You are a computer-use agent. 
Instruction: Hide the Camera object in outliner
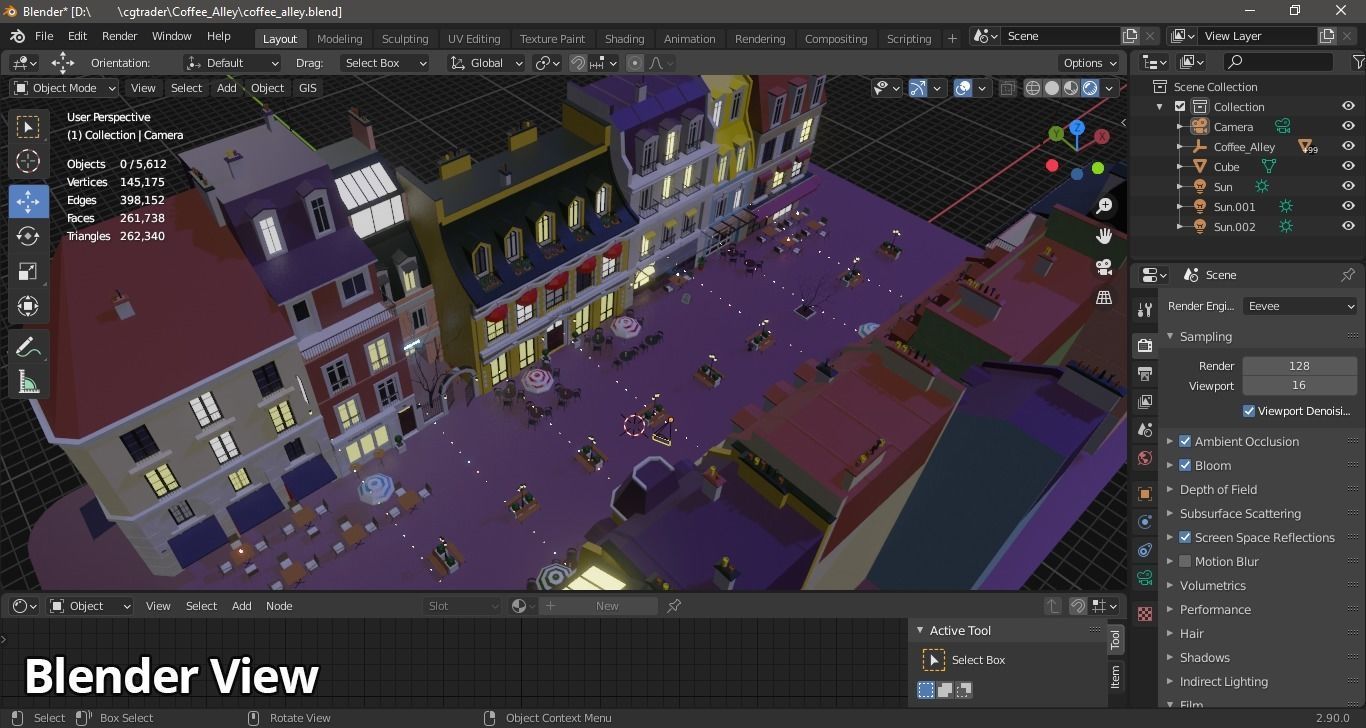pyautogui.click(x=1348, y=127)
